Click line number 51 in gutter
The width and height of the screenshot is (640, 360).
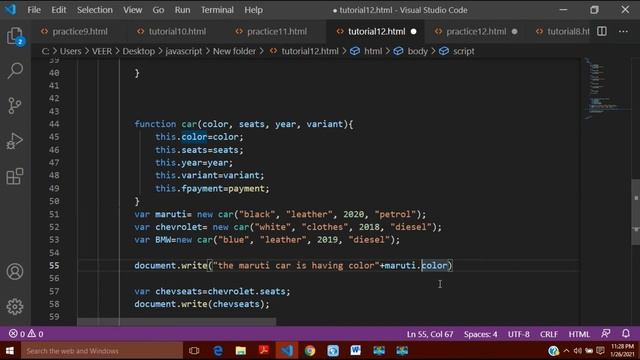pos(54,214)
